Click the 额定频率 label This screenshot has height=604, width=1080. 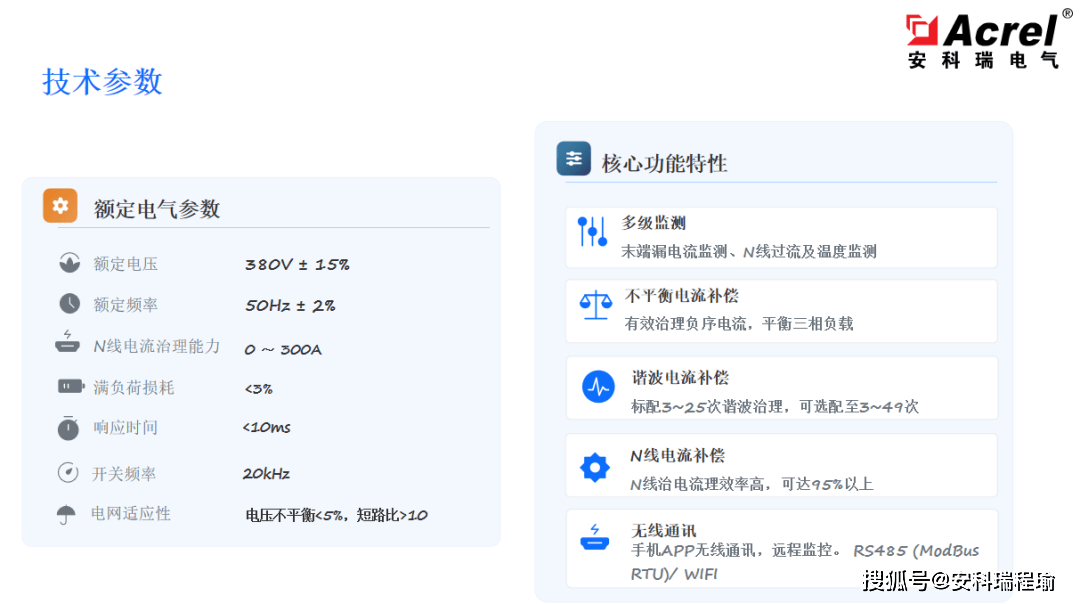click(125, 304)
